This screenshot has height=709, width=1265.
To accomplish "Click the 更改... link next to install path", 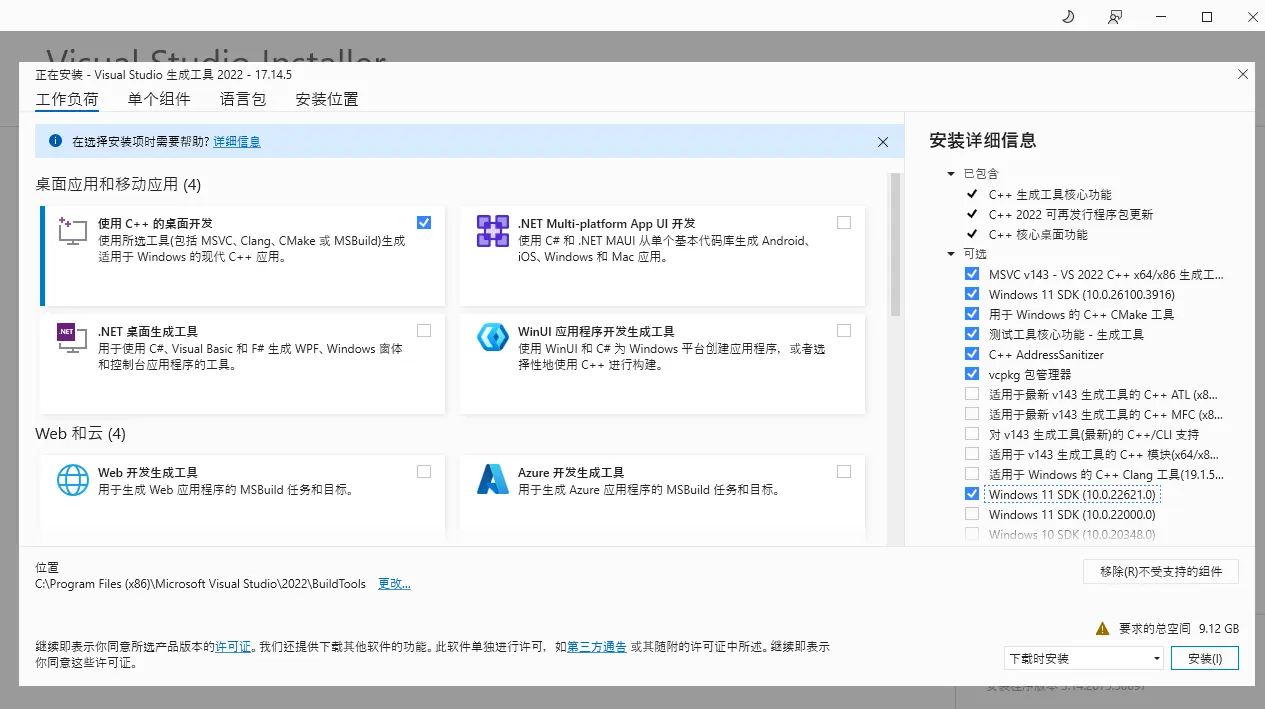I will [x=394, y=584].
